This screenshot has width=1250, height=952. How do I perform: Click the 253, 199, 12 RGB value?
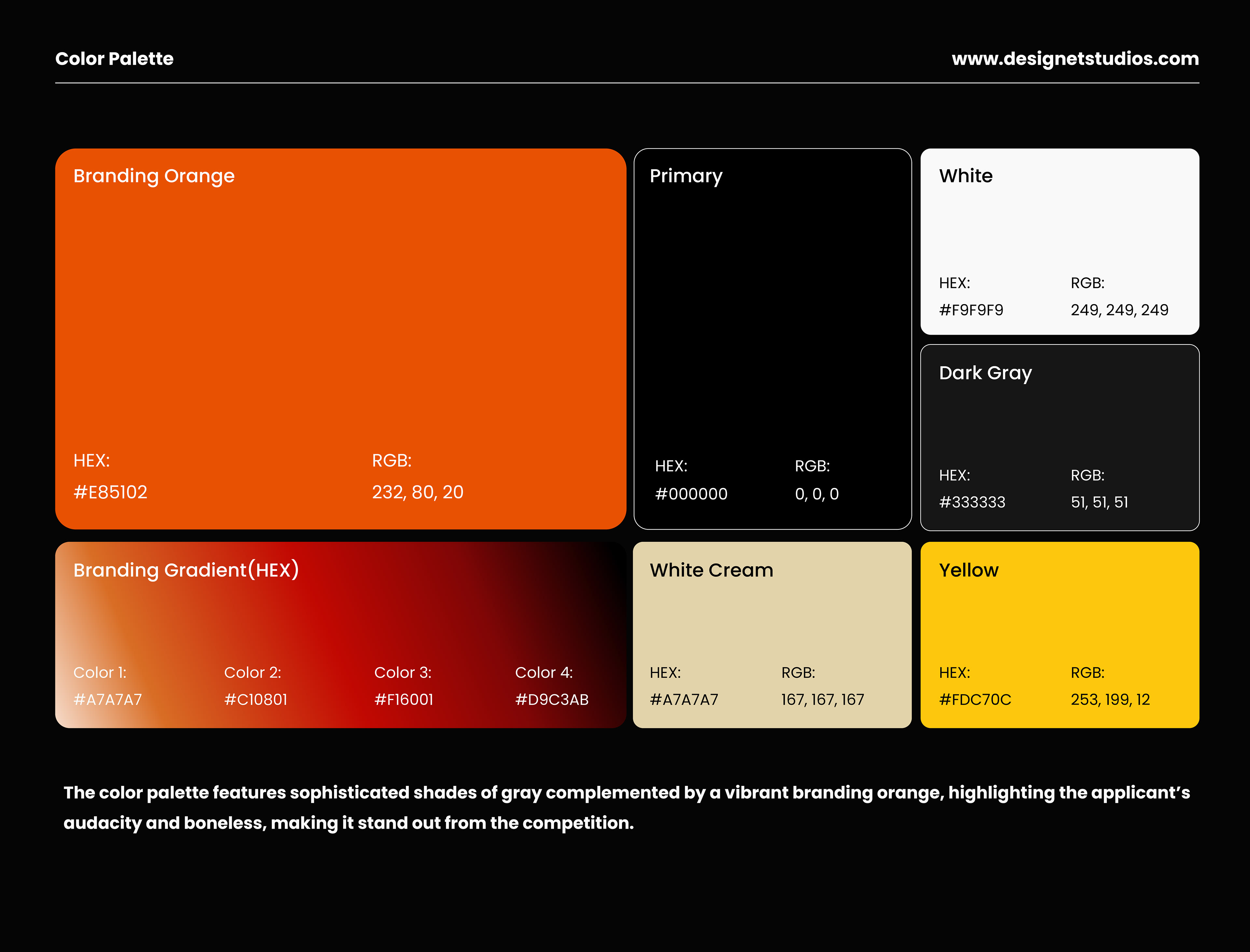click(1110, 699)
